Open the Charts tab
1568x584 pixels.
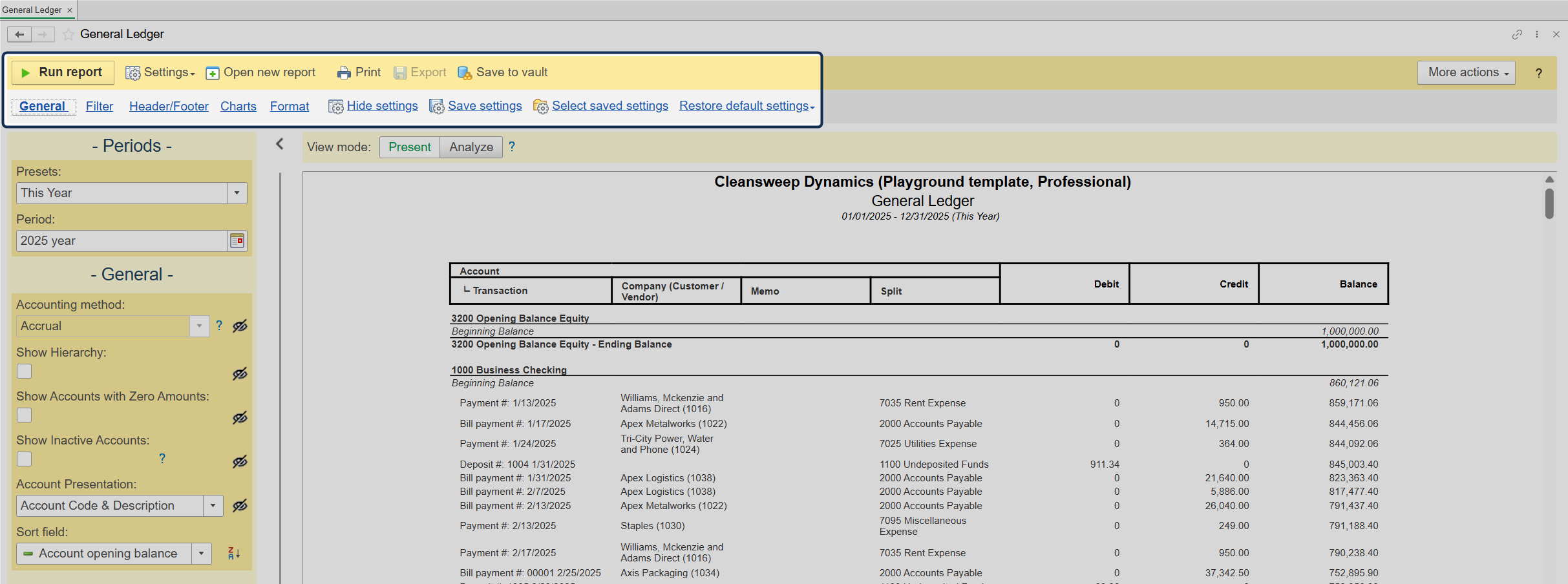coord(238,107)
